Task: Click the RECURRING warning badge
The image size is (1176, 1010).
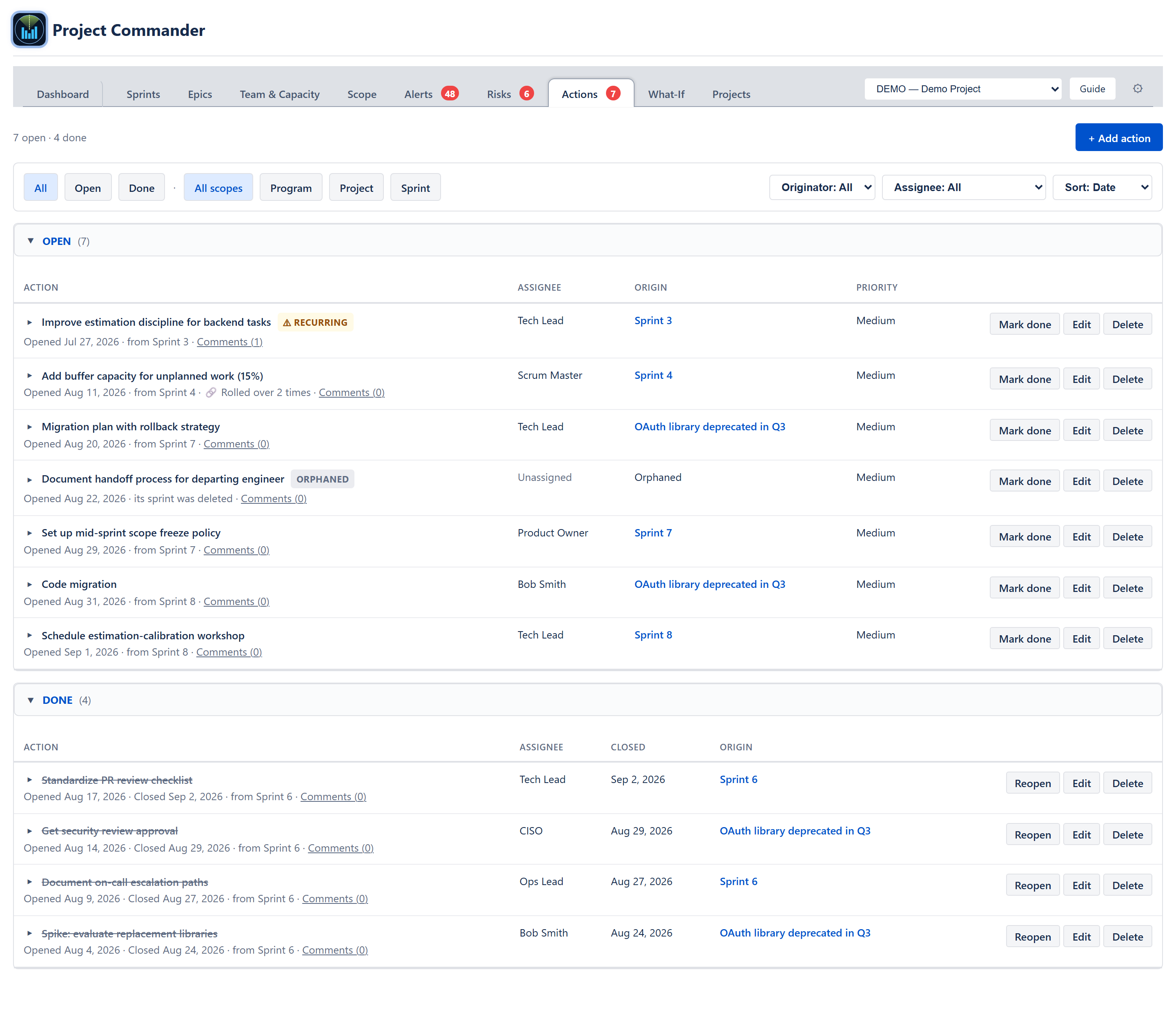Action: point(316,322)
